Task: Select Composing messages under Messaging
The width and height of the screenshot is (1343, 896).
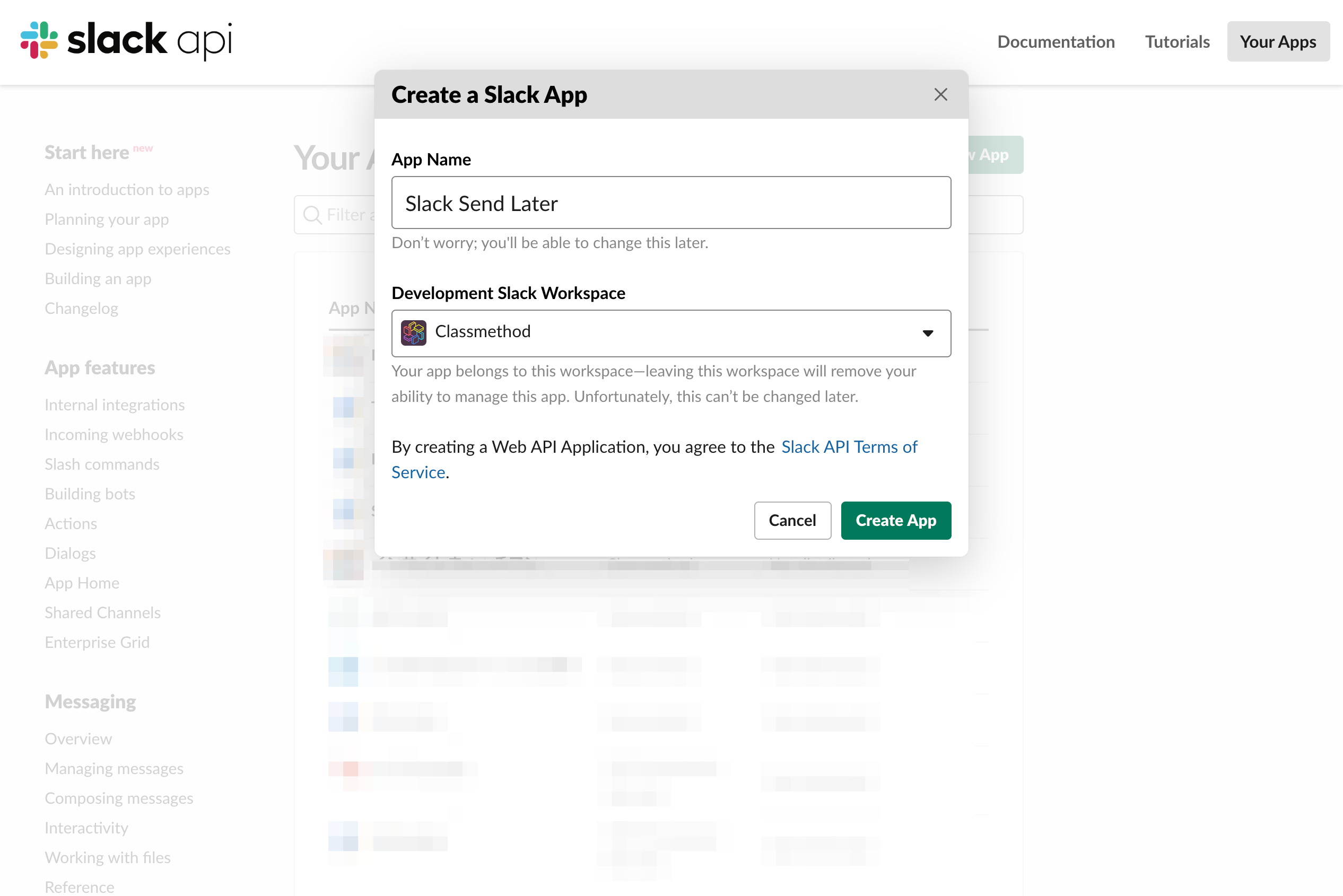Action: [x=119, y=798]
